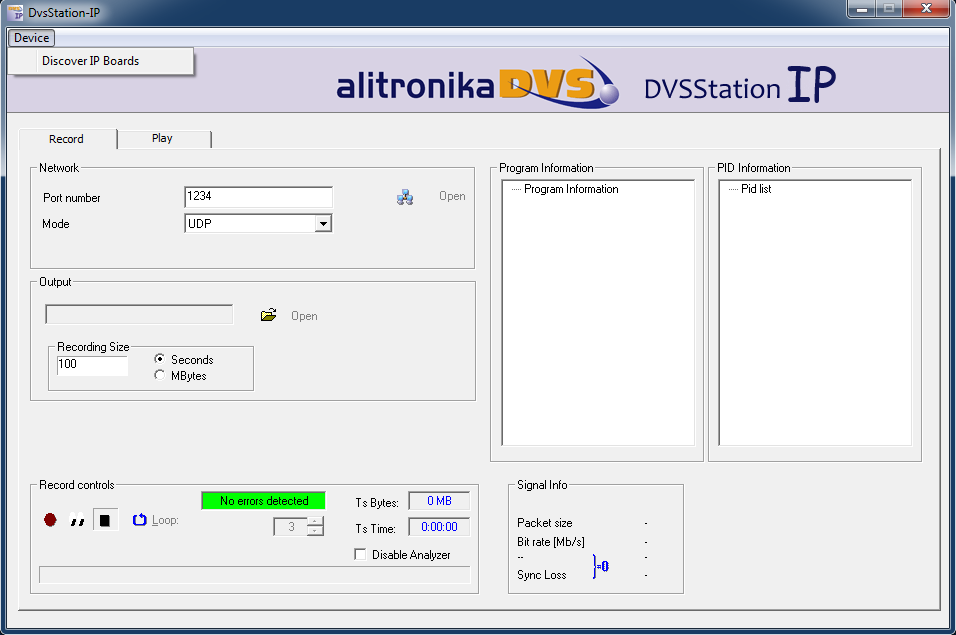Choose MBytes as recording size unit
Screen dimensions: 956x635
tap(160, 376)
